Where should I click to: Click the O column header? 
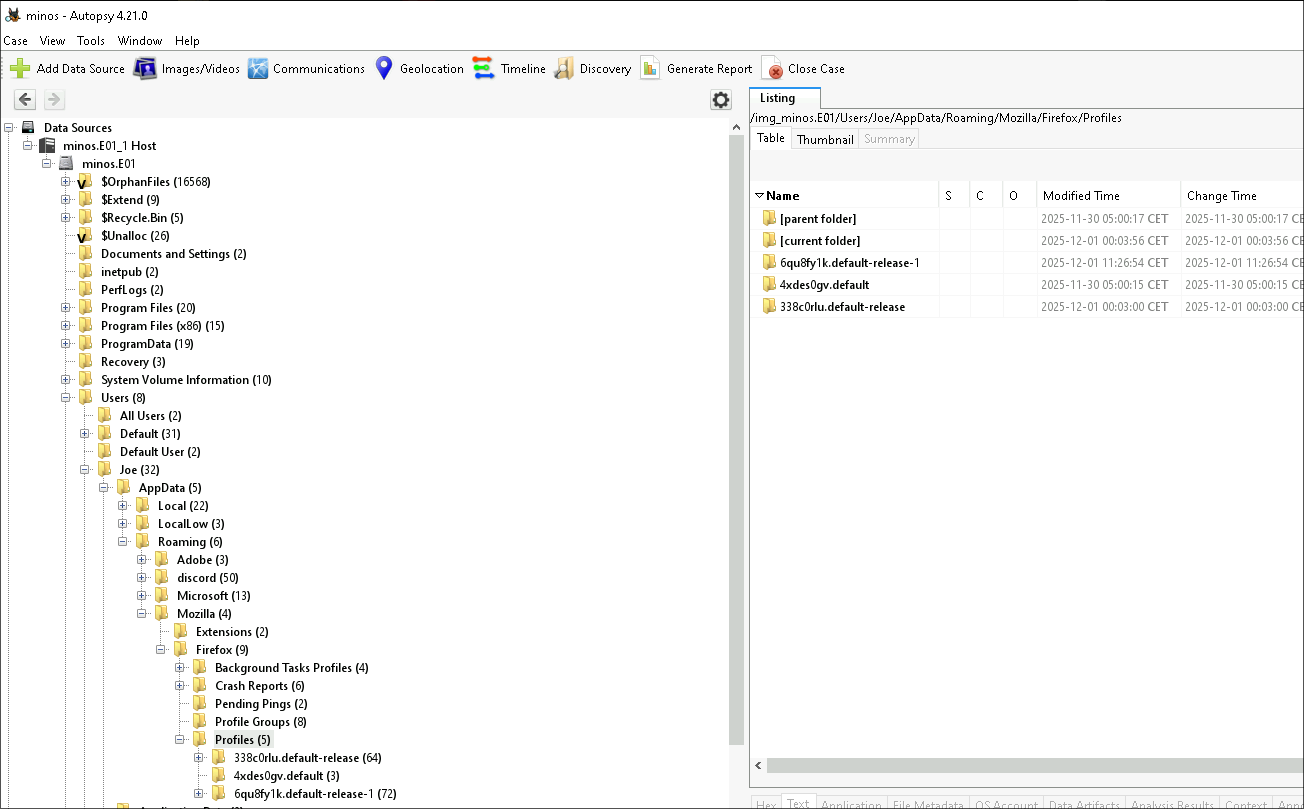click(x=1020, y=196)
